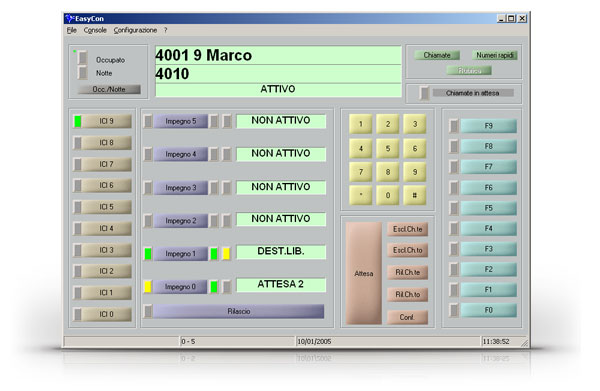Image resolution: width=600 pixels, height=391 pixels.
Task: Open the ? help menu
Action: tap(165, 30)
